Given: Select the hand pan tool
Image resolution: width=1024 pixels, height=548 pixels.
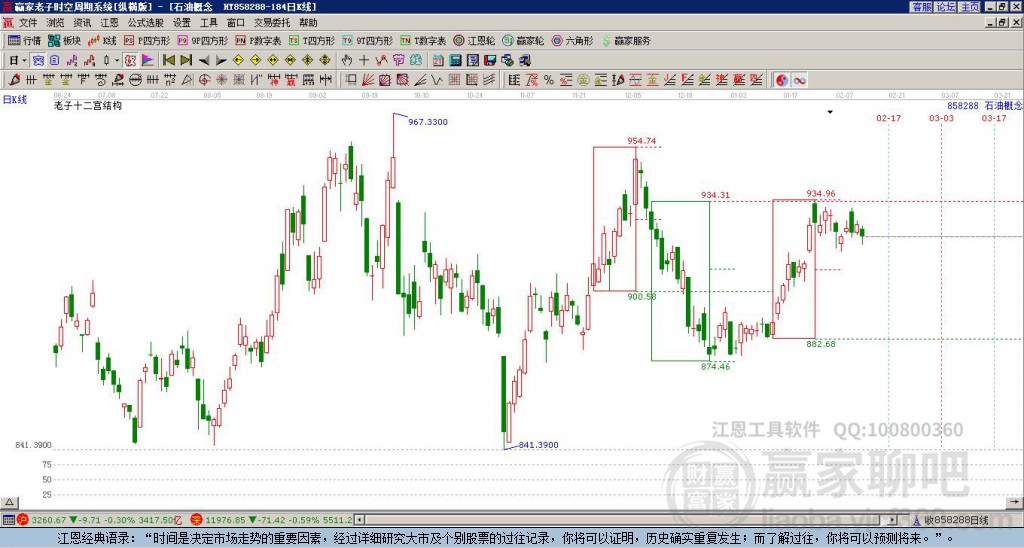Looking at the screenshot, I should (347, 61).
